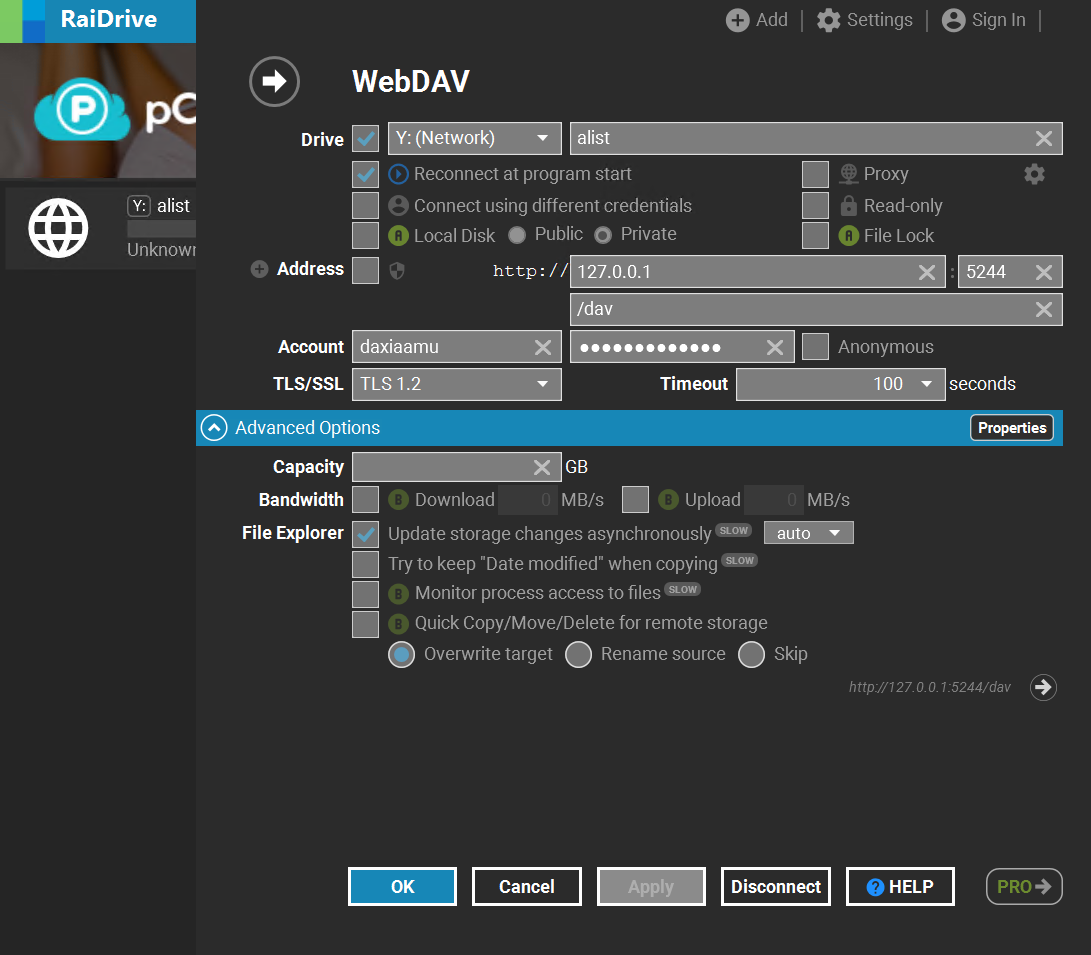Click the plus icon beside Address
1091x955 pixels.
click(259, 269)
